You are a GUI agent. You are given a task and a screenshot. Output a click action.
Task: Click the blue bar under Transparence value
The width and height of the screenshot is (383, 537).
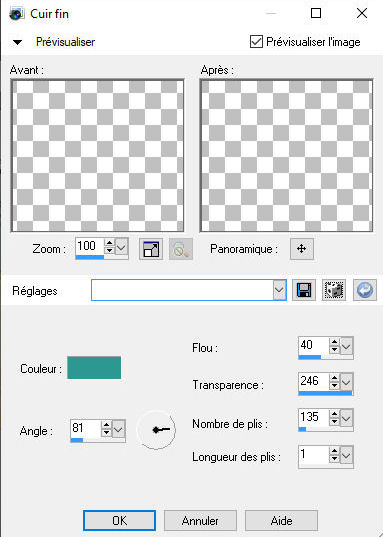[325, 393]
